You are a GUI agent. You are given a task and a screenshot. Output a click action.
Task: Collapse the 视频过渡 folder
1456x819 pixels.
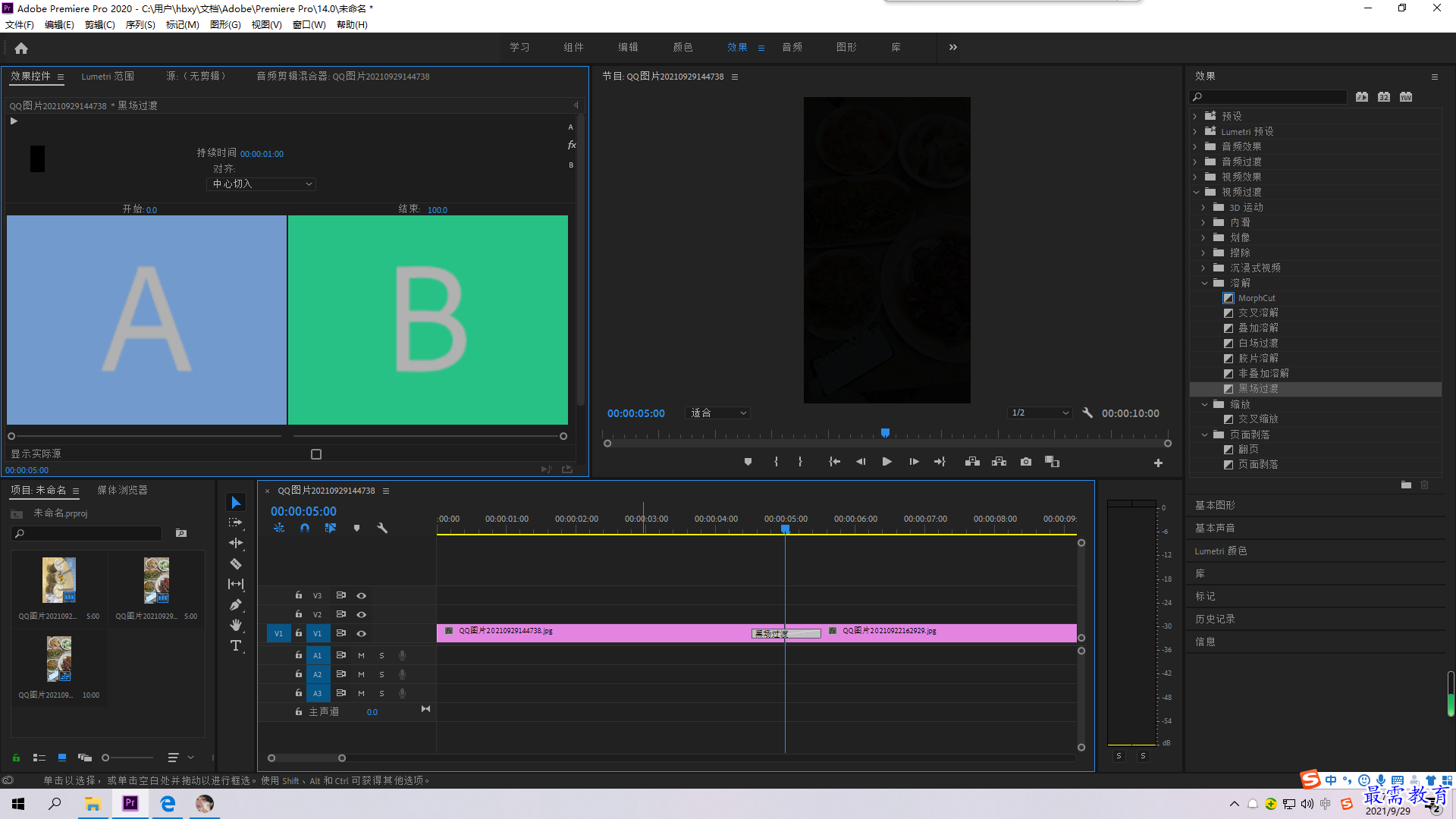point(1195,192)
